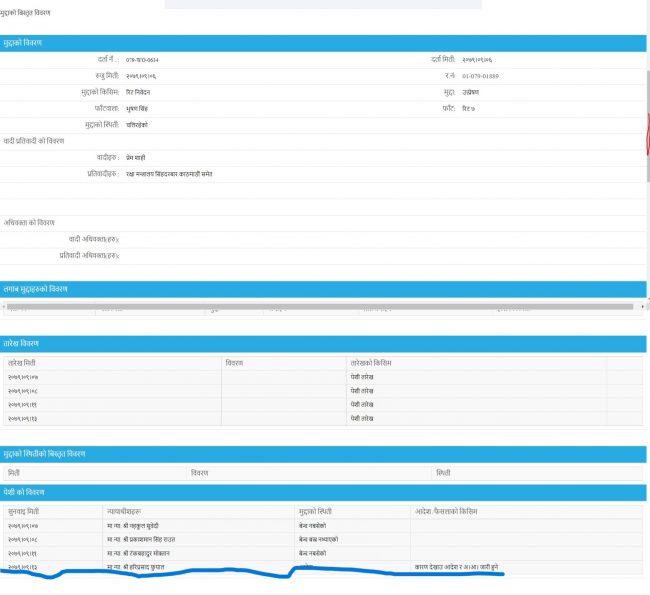The width and height of the screenshot is (650, 595).
Task: Click the आदेश /फैसलाको किसिम column header
Action: pos(446,511)
